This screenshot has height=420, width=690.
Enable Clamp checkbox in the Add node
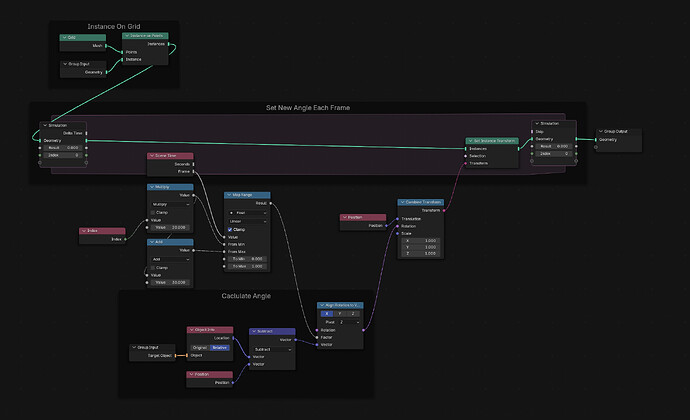[153, 268]
